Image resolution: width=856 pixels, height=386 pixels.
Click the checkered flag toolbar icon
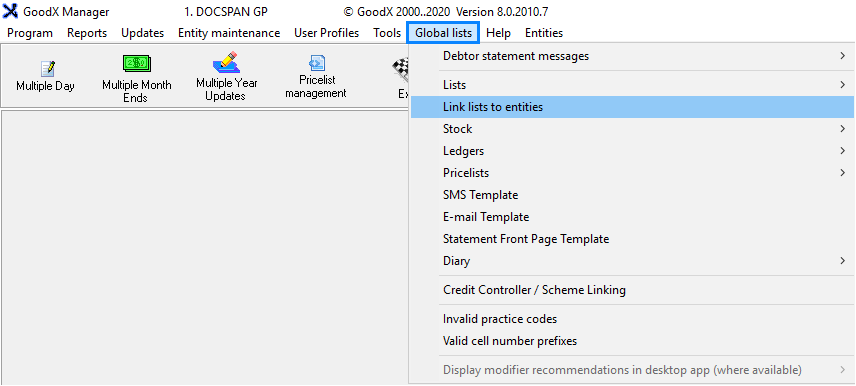coord(401,68)
